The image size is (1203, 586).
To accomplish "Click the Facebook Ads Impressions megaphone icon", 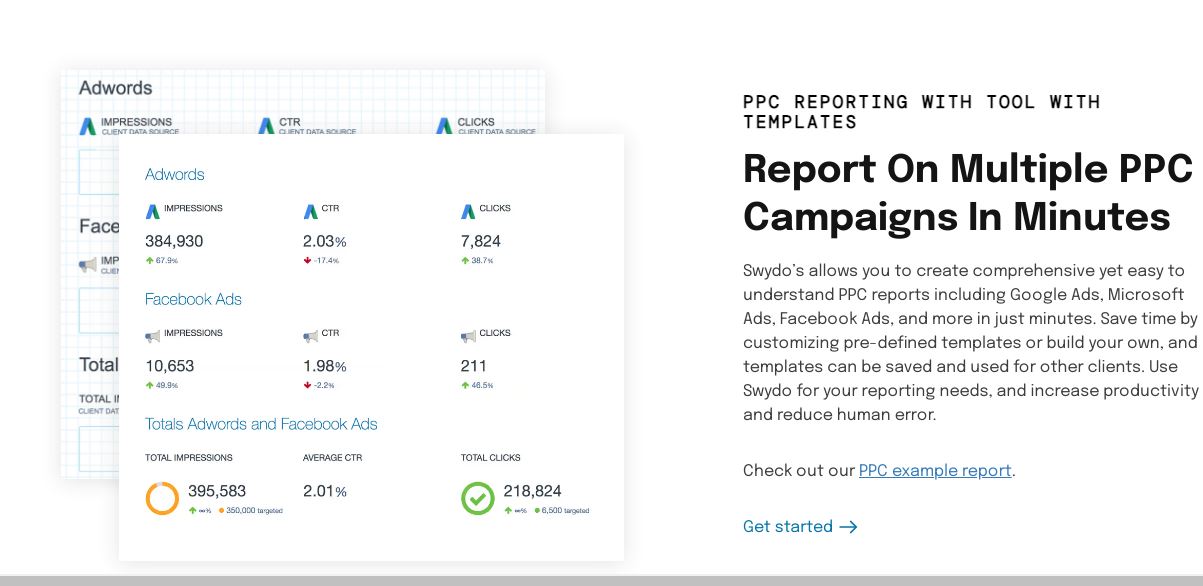I will coord(153,336).
